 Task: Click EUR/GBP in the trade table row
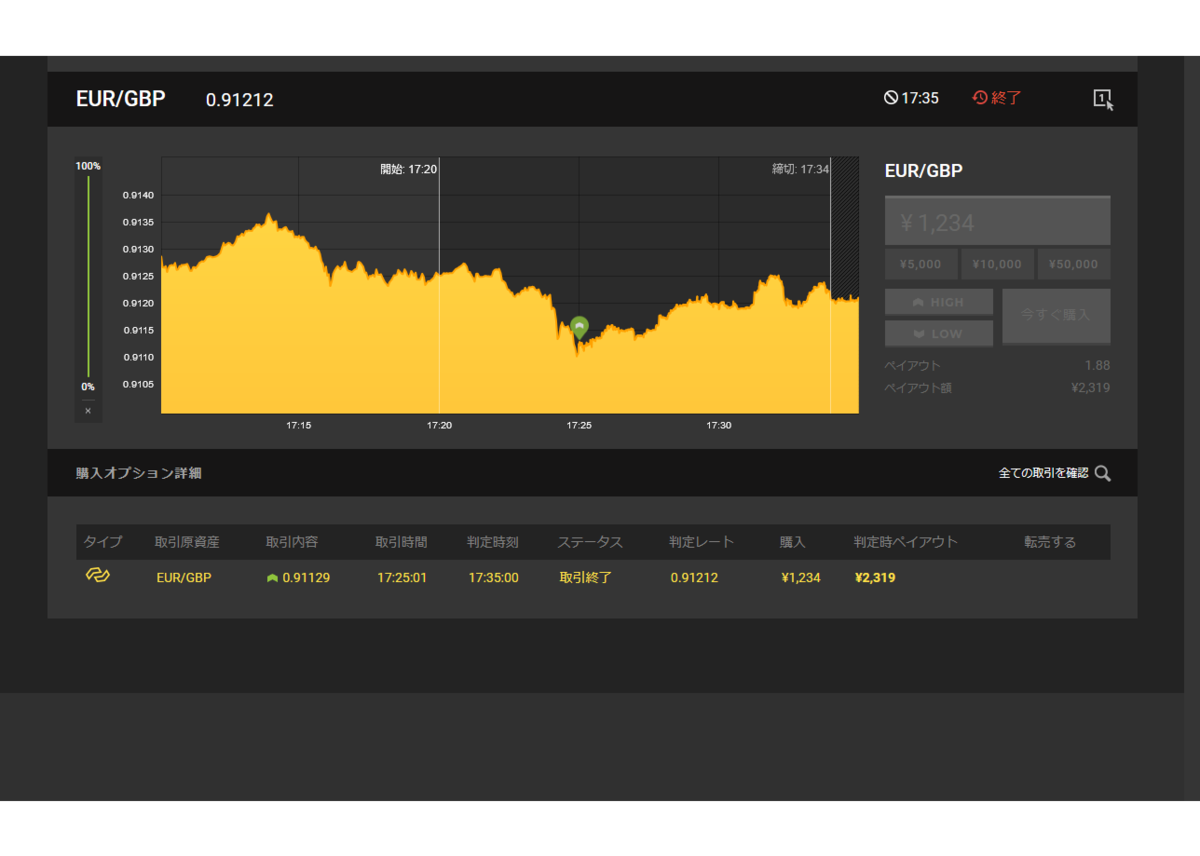(184, 578)
